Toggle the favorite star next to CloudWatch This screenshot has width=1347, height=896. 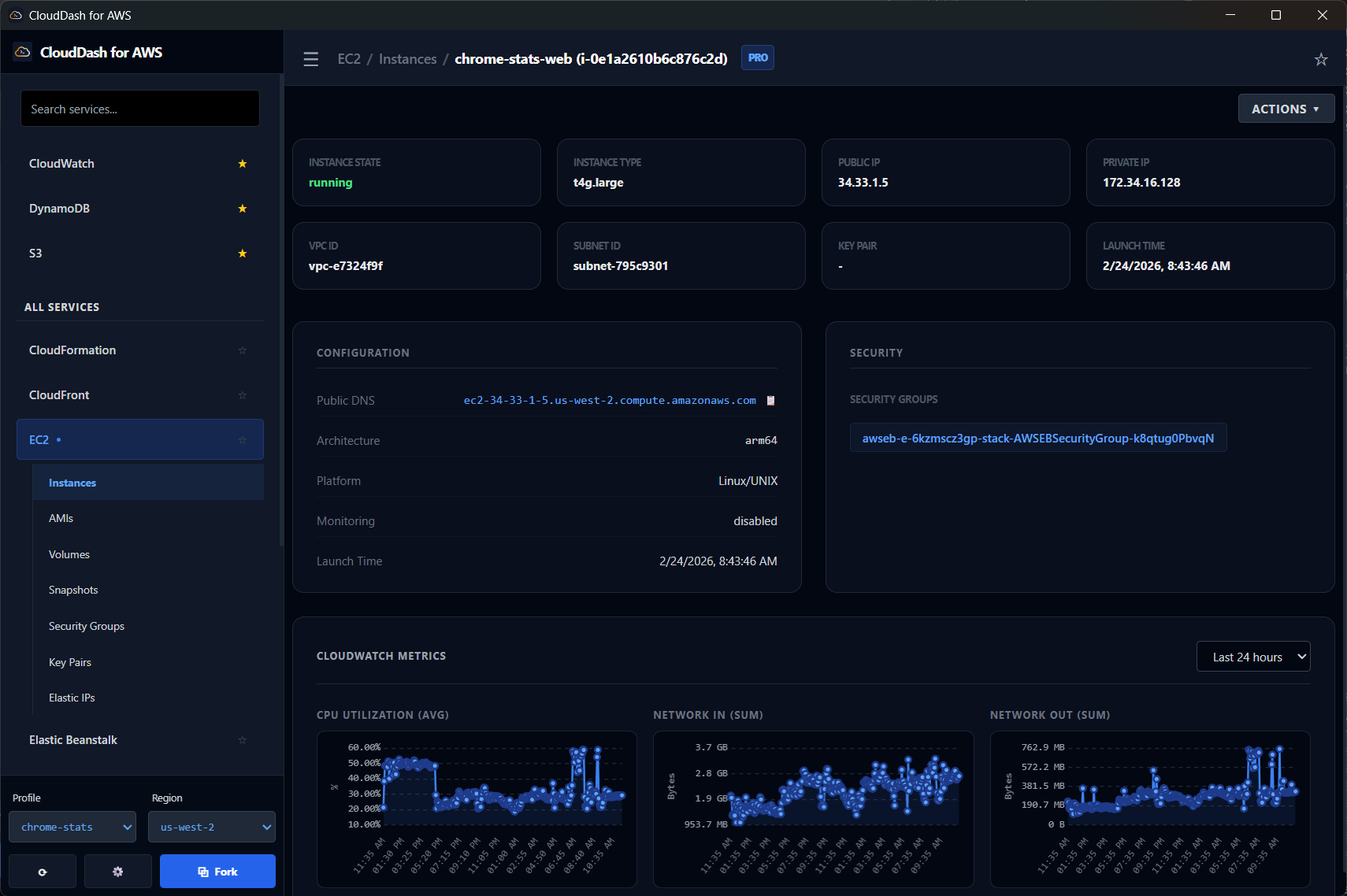pos(242,164)
